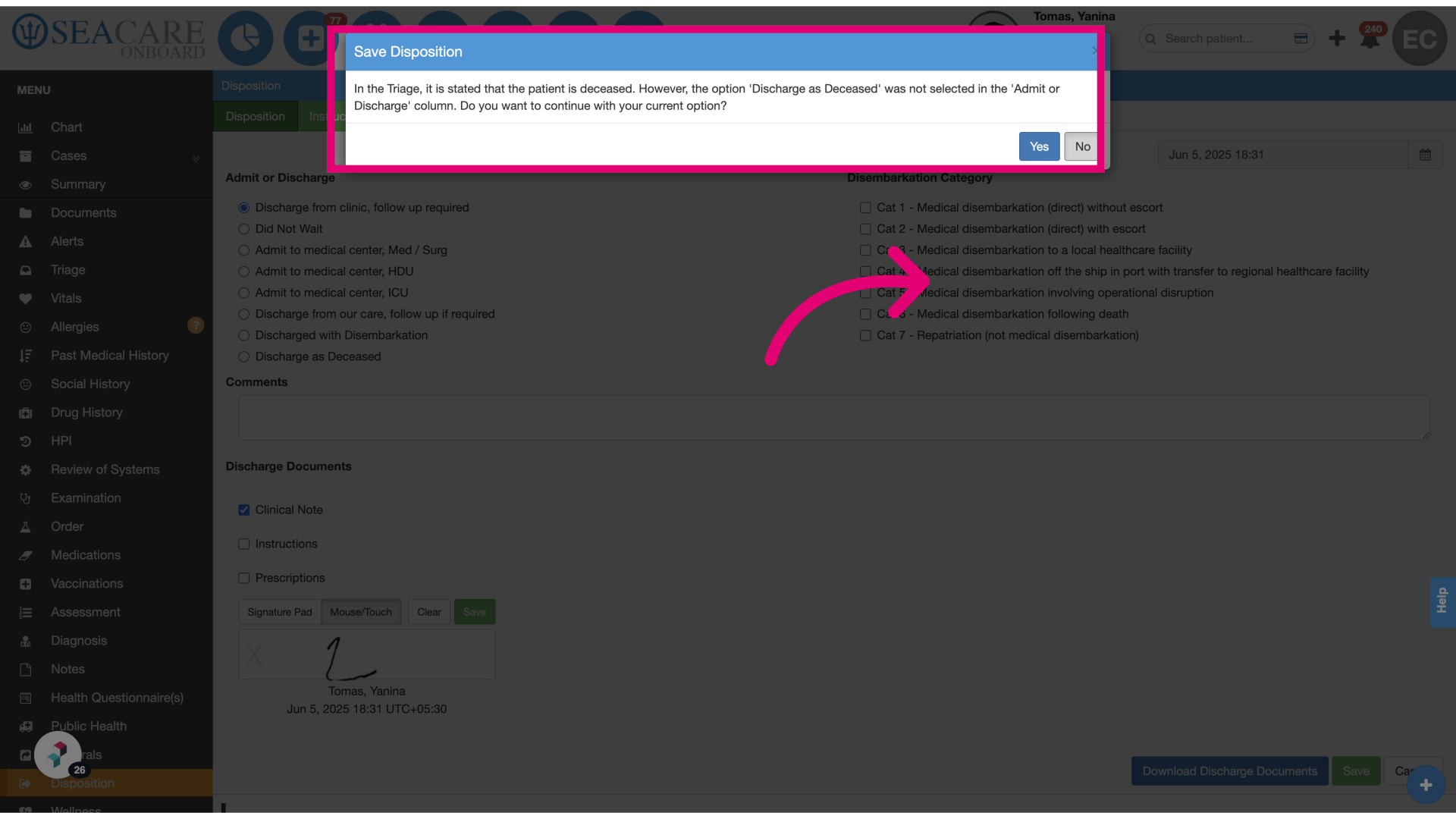Check Cat 1 disembarkation without escort
Viewport: 1456px width, 819px height.
[x=865, y=208]
